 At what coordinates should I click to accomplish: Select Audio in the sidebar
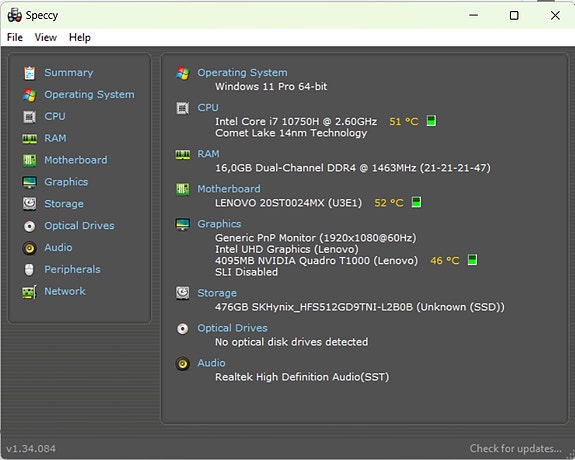point(58,248)
